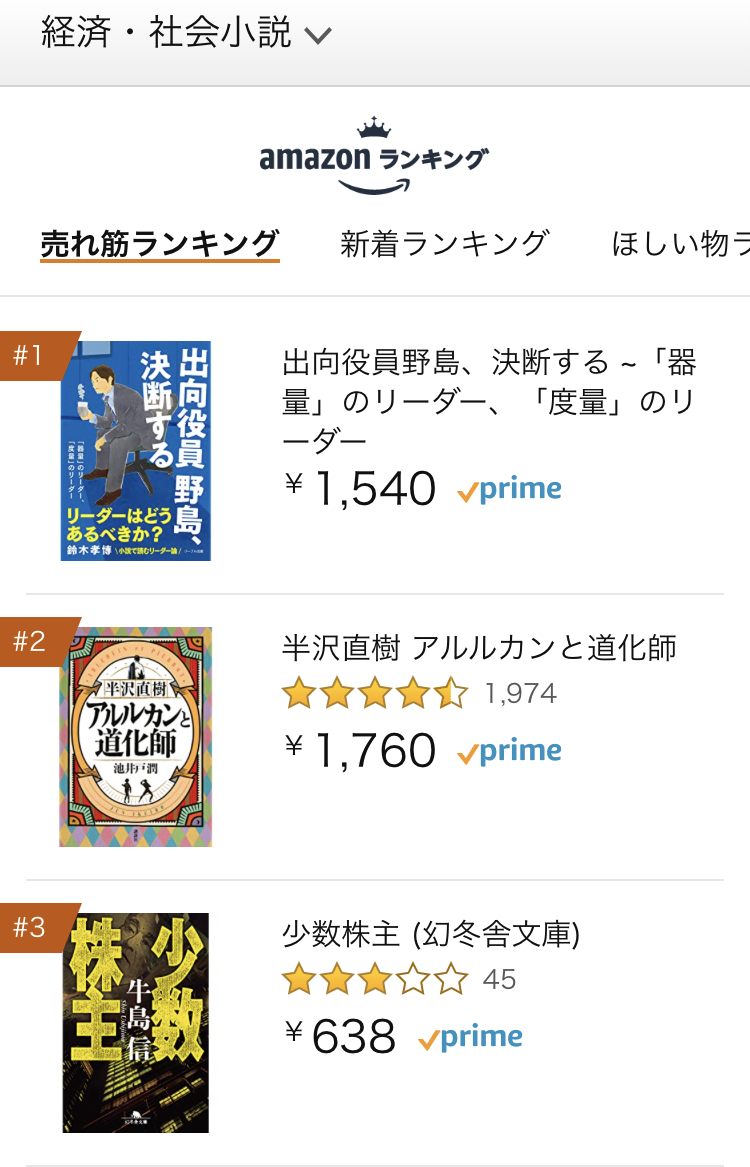Open the 1,974 reviews count
This screenshot has height=1167, width=750.
click(520, 694)
